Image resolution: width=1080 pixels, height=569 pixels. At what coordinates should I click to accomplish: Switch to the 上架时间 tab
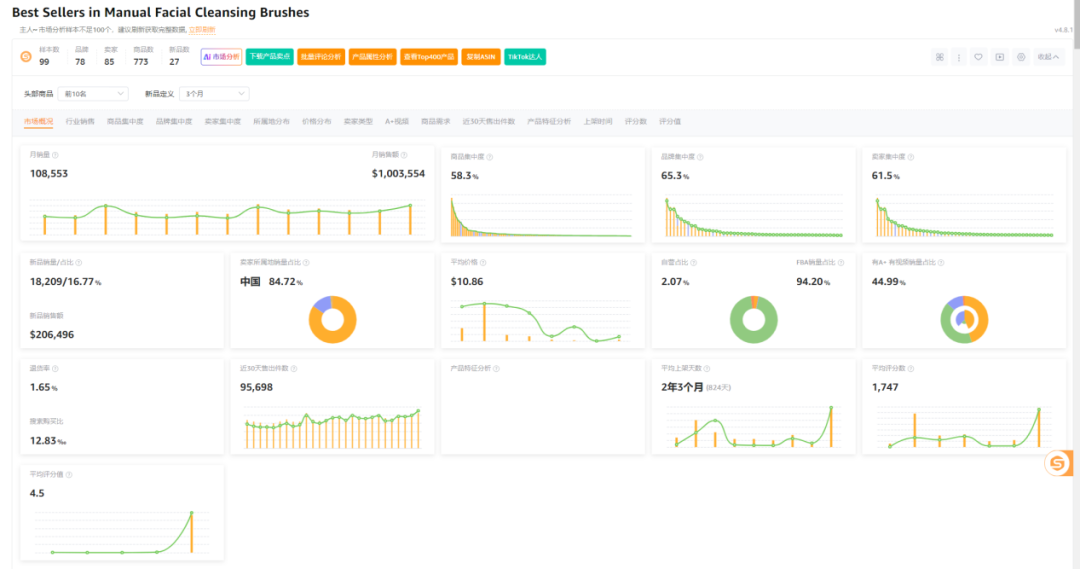coord(598,121)
